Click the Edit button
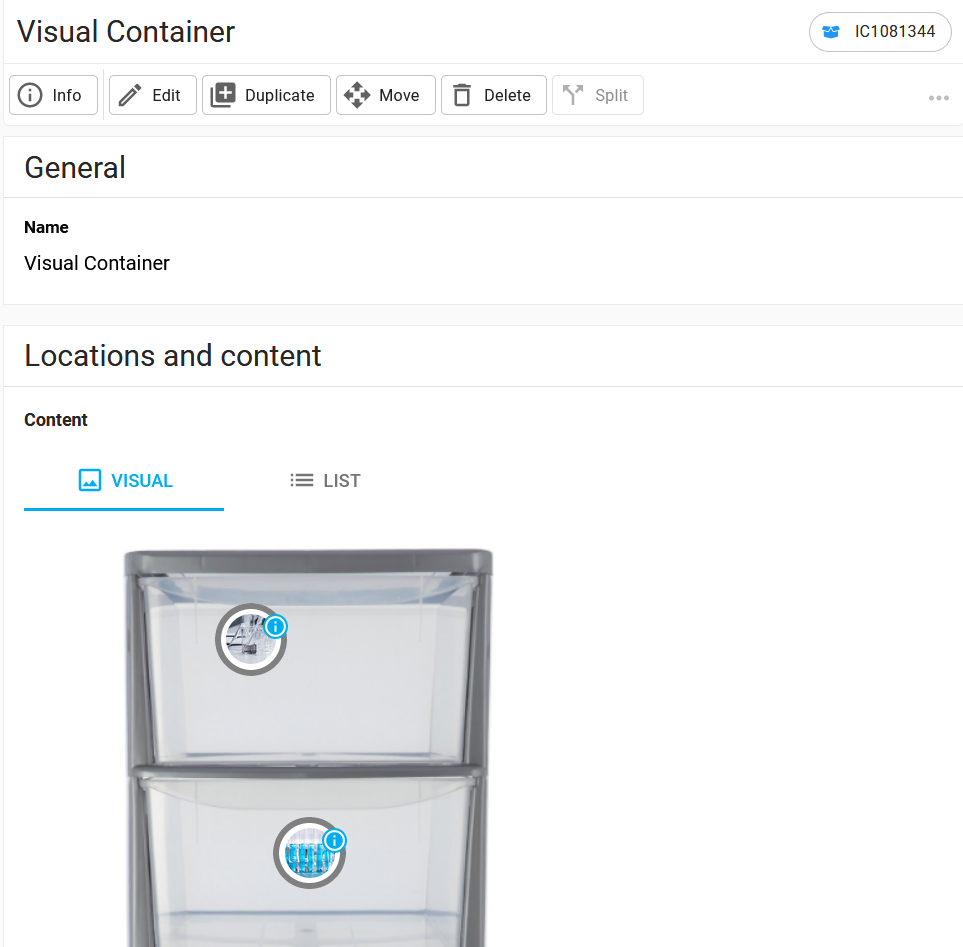Viewport: 963px width, 947px height. pyautogui.click(x=153, y=95)
